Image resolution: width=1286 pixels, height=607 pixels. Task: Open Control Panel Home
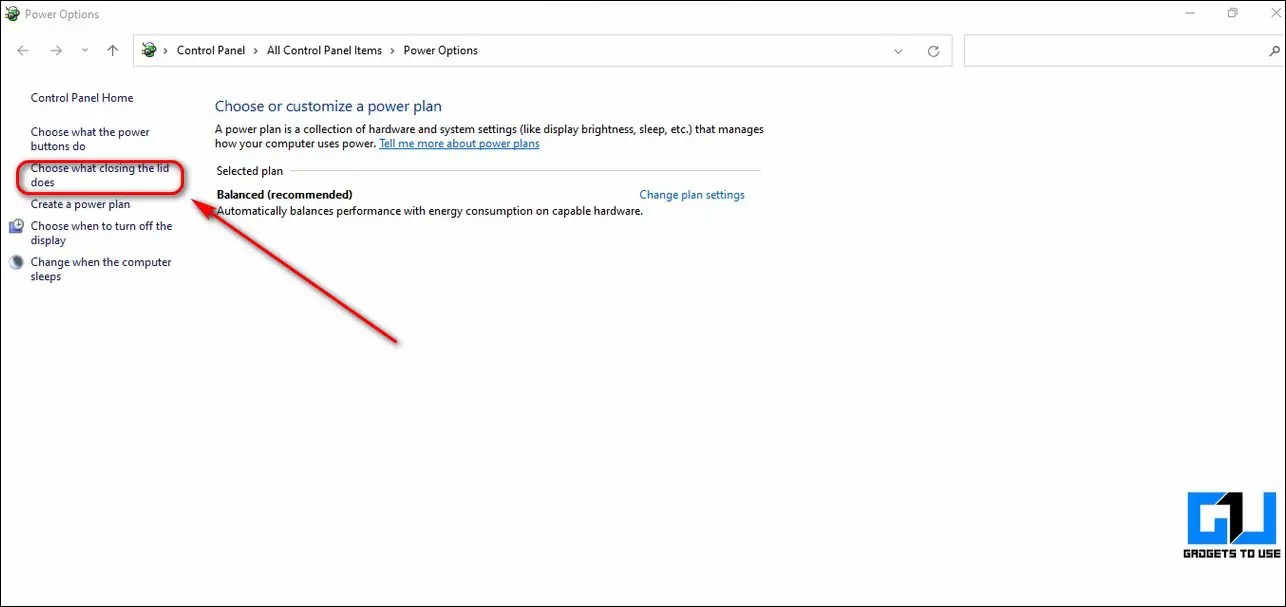(82, 98)
